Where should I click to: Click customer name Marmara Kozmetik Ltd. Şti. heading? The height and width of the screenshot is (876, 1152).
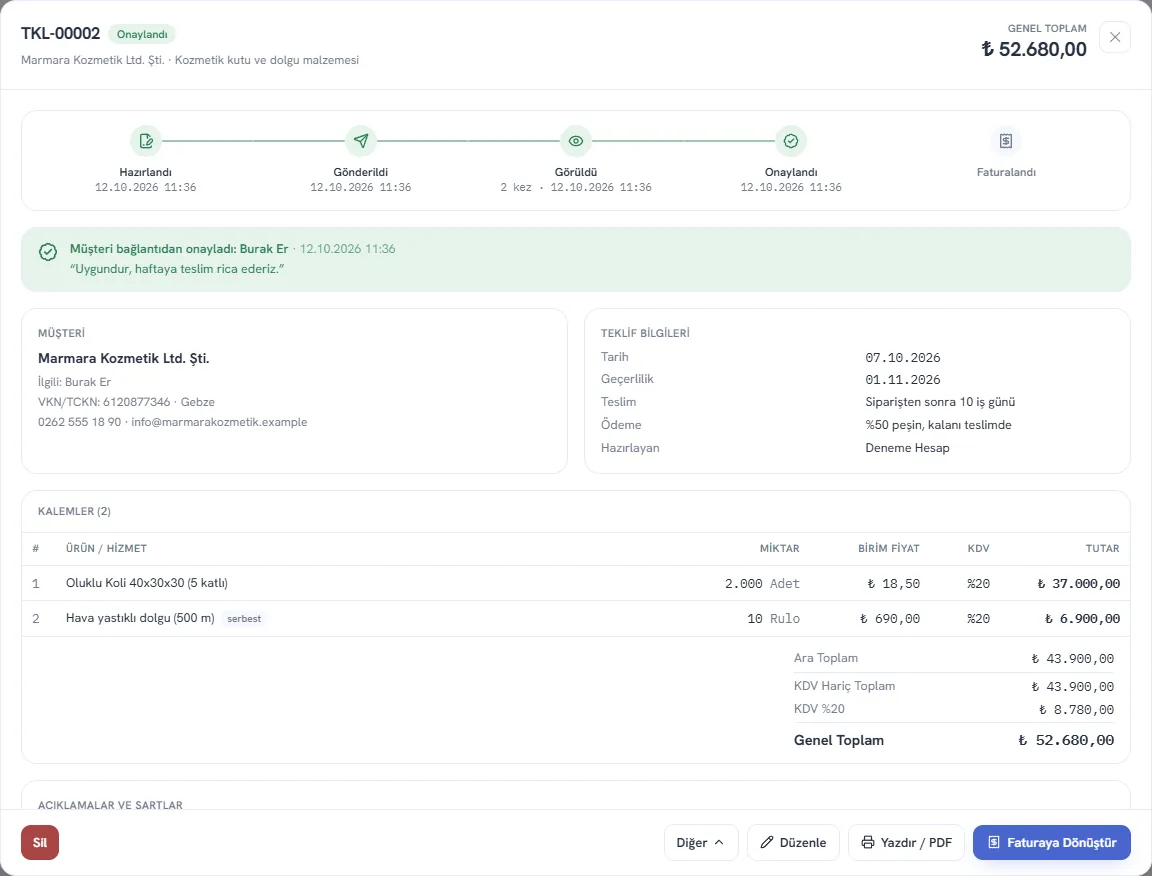point(123,359)
